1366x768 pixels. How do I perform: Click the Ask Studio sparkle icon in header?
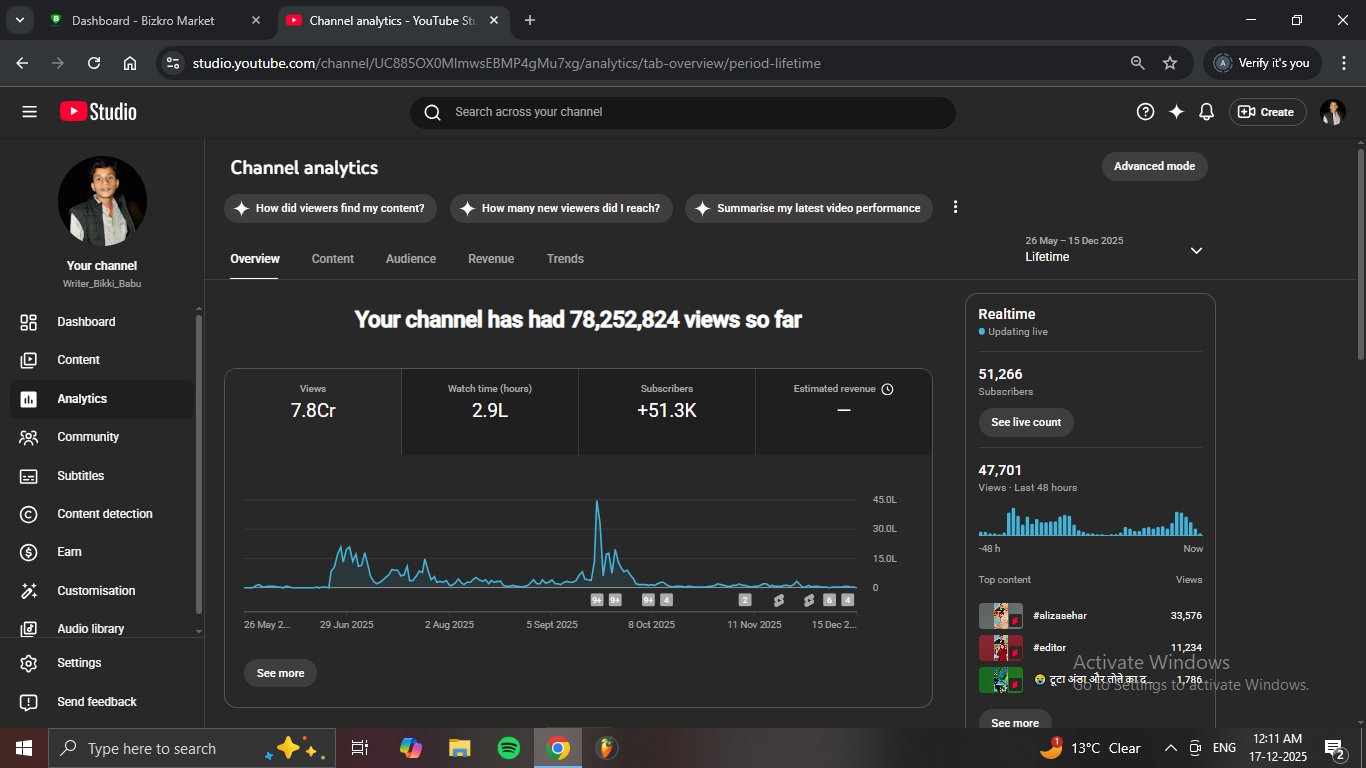[1176, 112]
